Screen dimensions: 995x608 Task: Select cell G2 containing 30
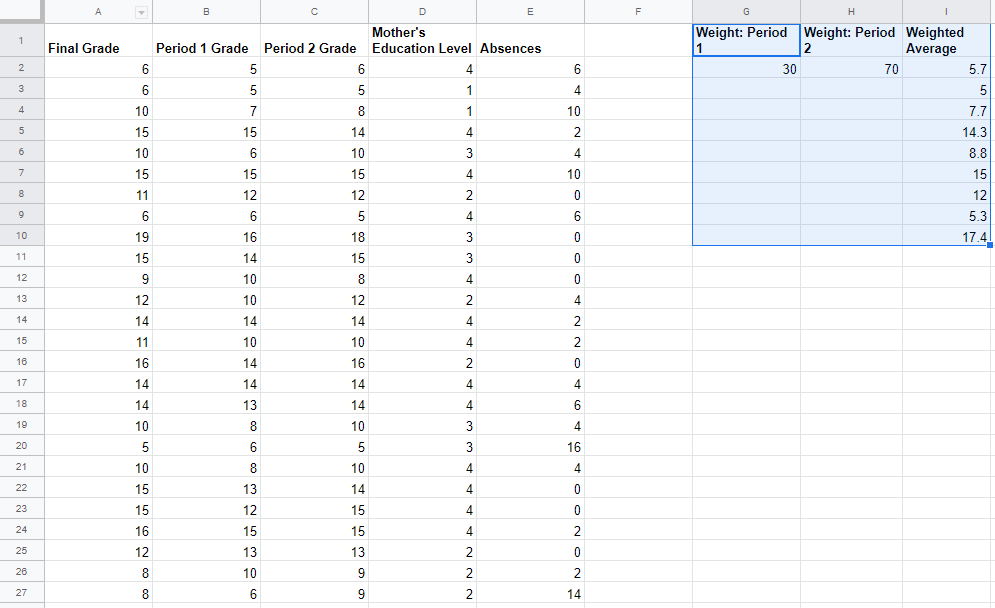point(746,68)
